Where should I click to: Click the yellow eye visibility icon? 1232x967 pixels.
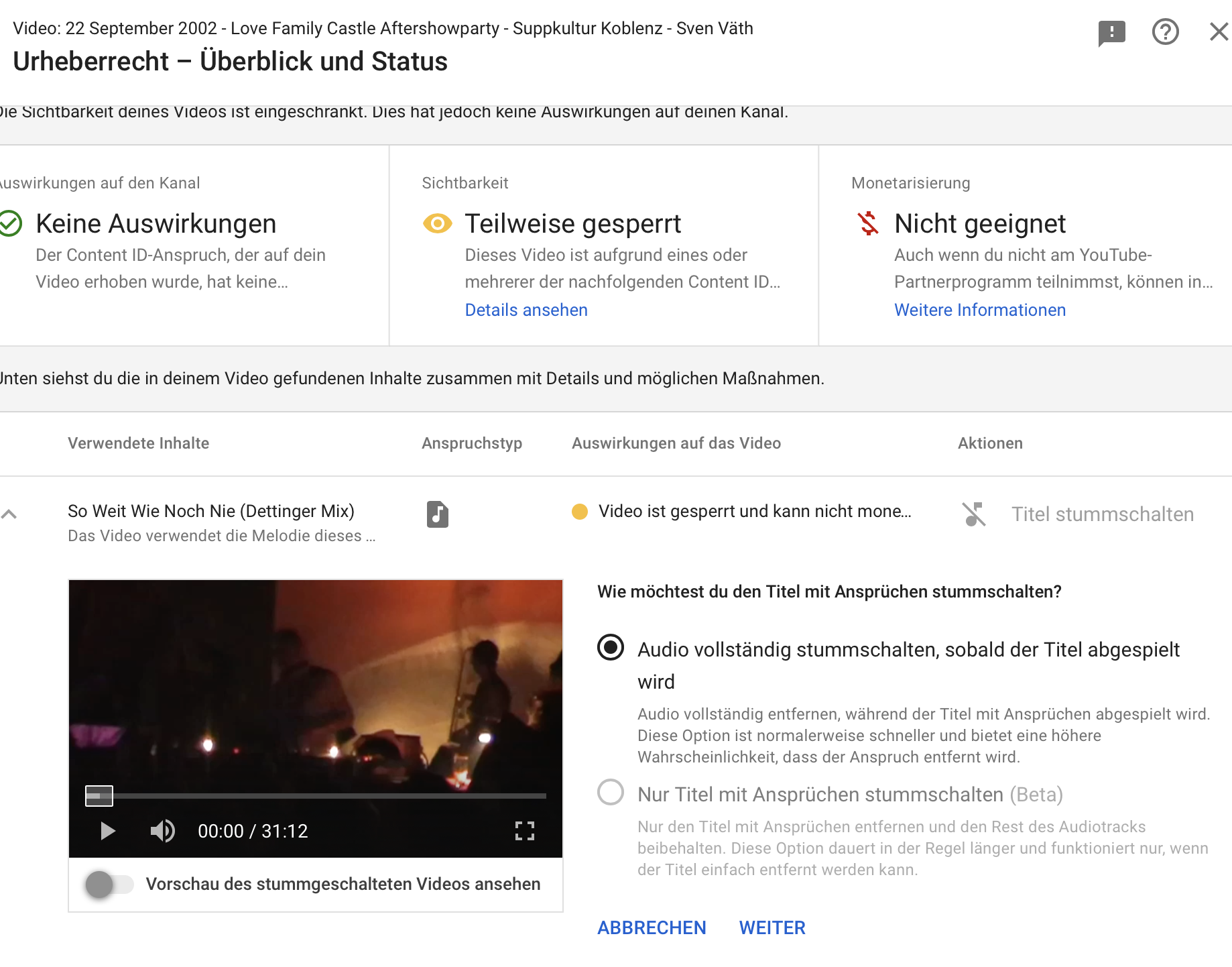coord(437,223)
